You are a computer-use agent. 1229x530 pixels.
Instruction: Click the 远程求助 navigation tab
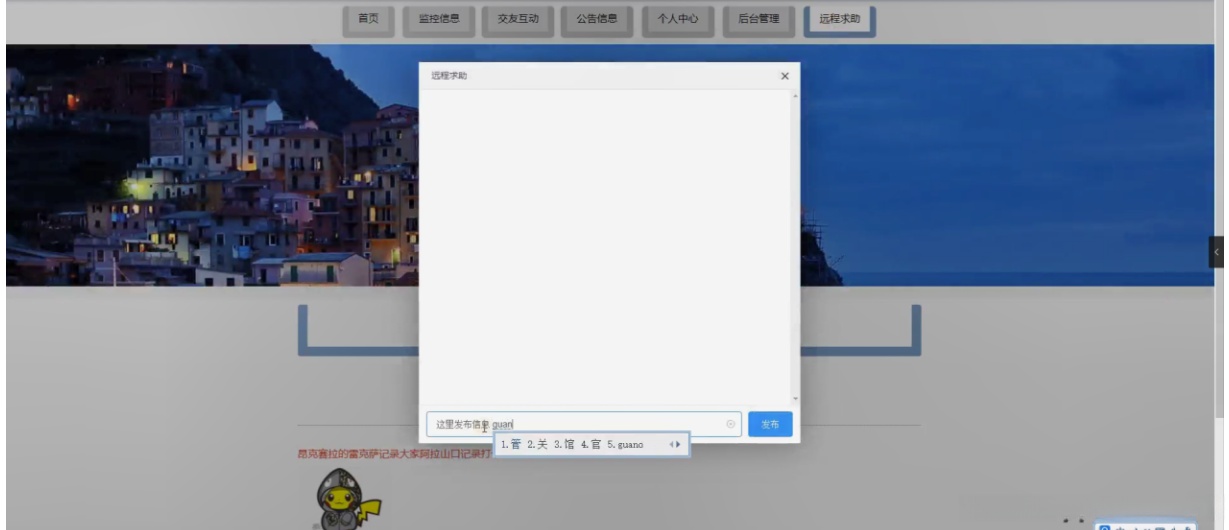pos(839,20)
